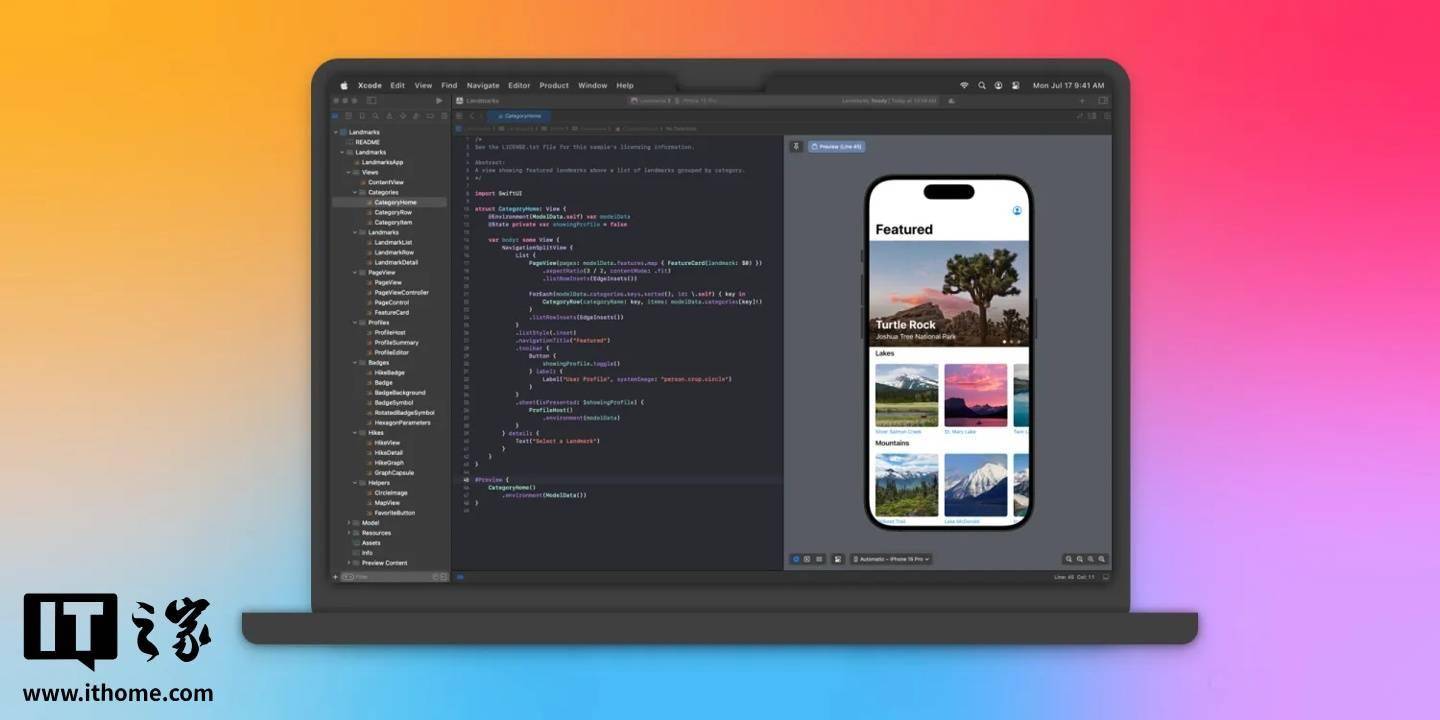Open the Edit menu

coord(397,85)
